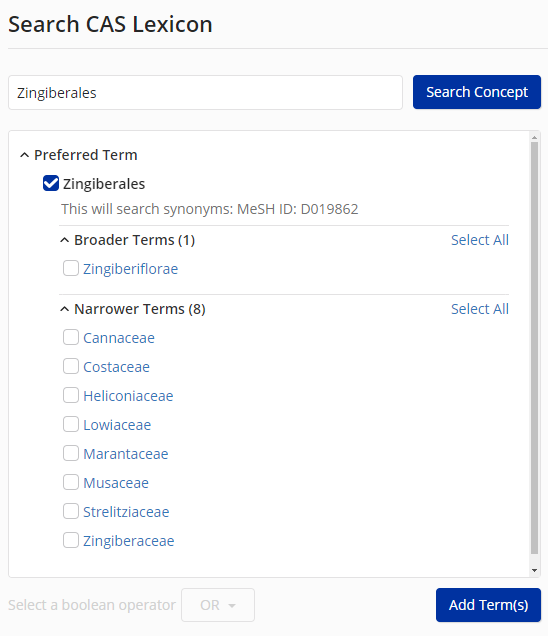Screen dimensions: 548x636
Task: Follow the Strelitziaceae link
Action: 126,512
